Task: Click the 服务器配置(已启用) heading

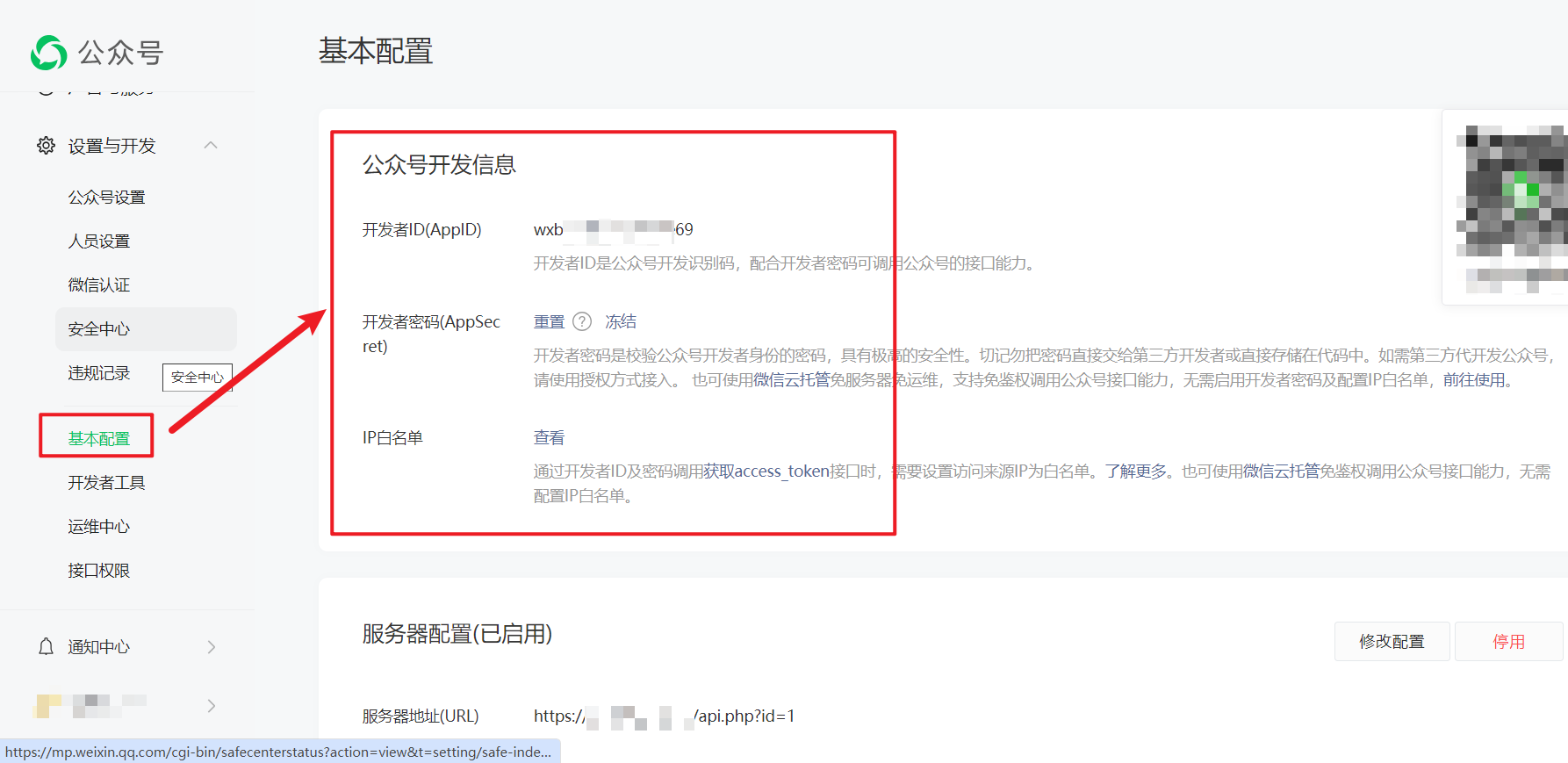Action: 457,633
